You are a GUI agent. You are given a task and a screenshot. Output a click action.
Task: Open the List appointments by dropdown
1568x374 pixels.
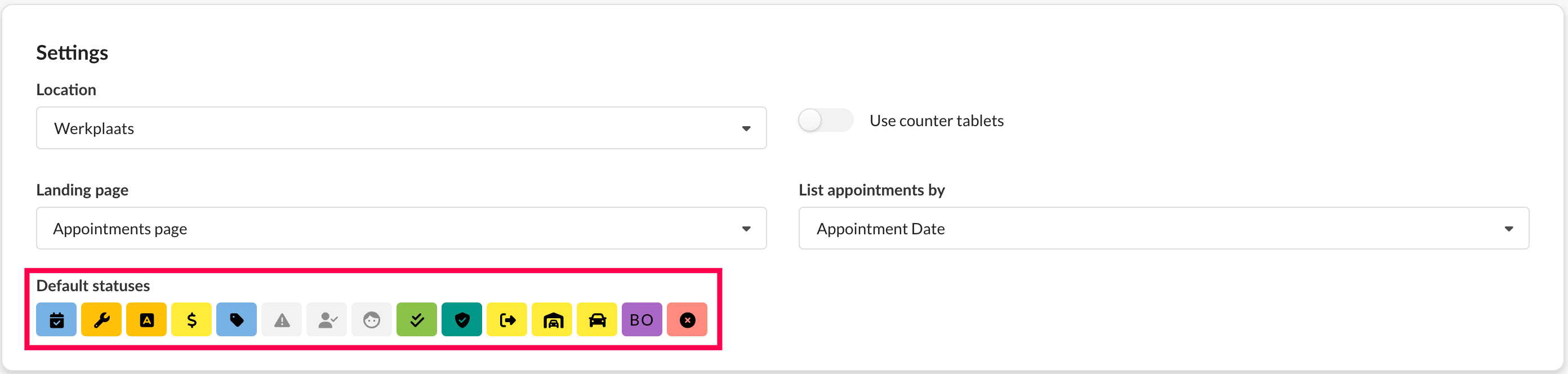coord(1163,229)
